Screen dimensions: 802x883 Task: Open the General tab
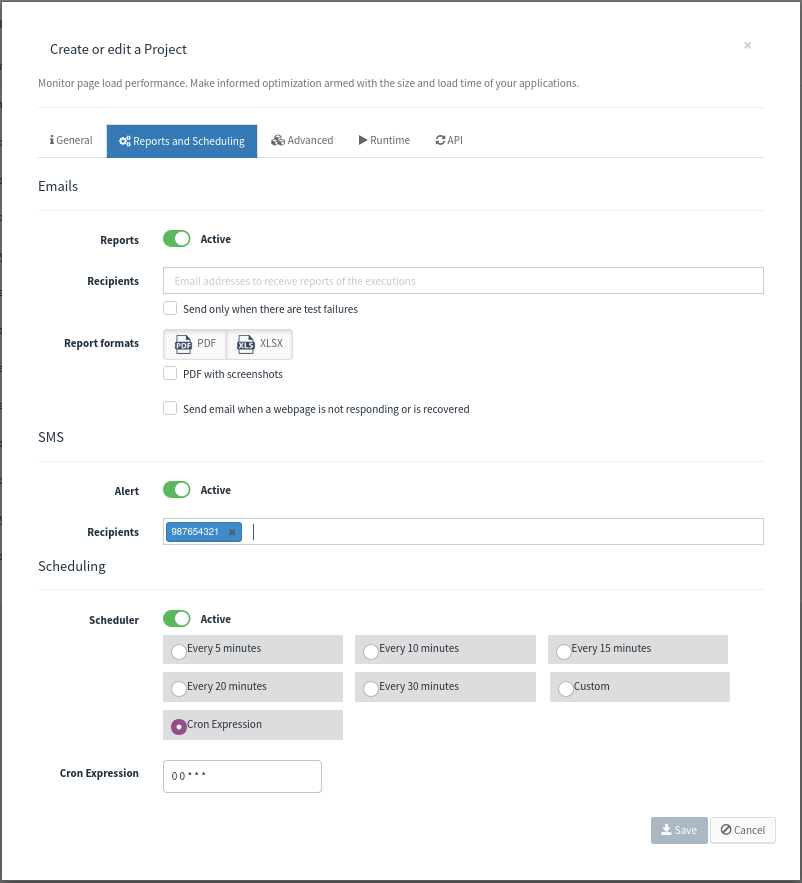pos(71,140)
